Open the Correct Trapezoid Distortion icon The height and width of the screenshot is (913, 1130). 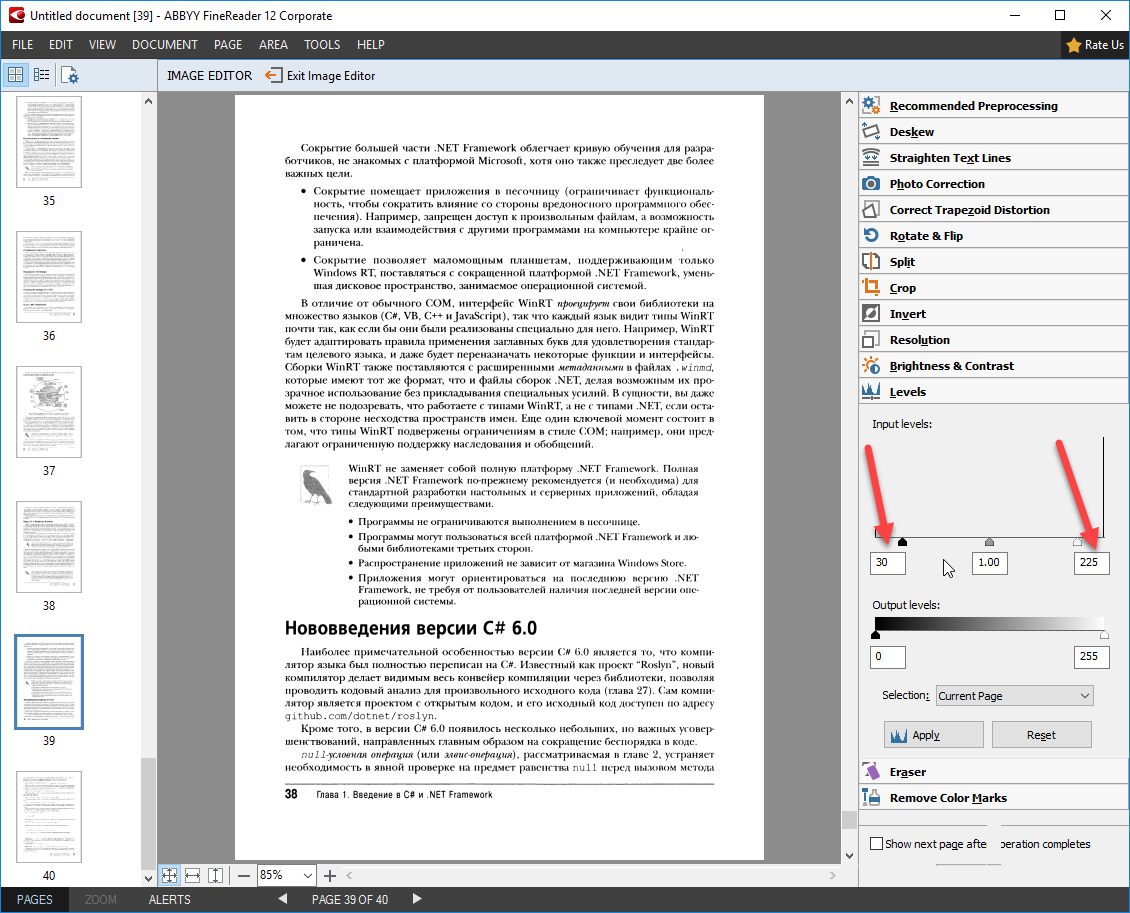click(x=871, y=209)
